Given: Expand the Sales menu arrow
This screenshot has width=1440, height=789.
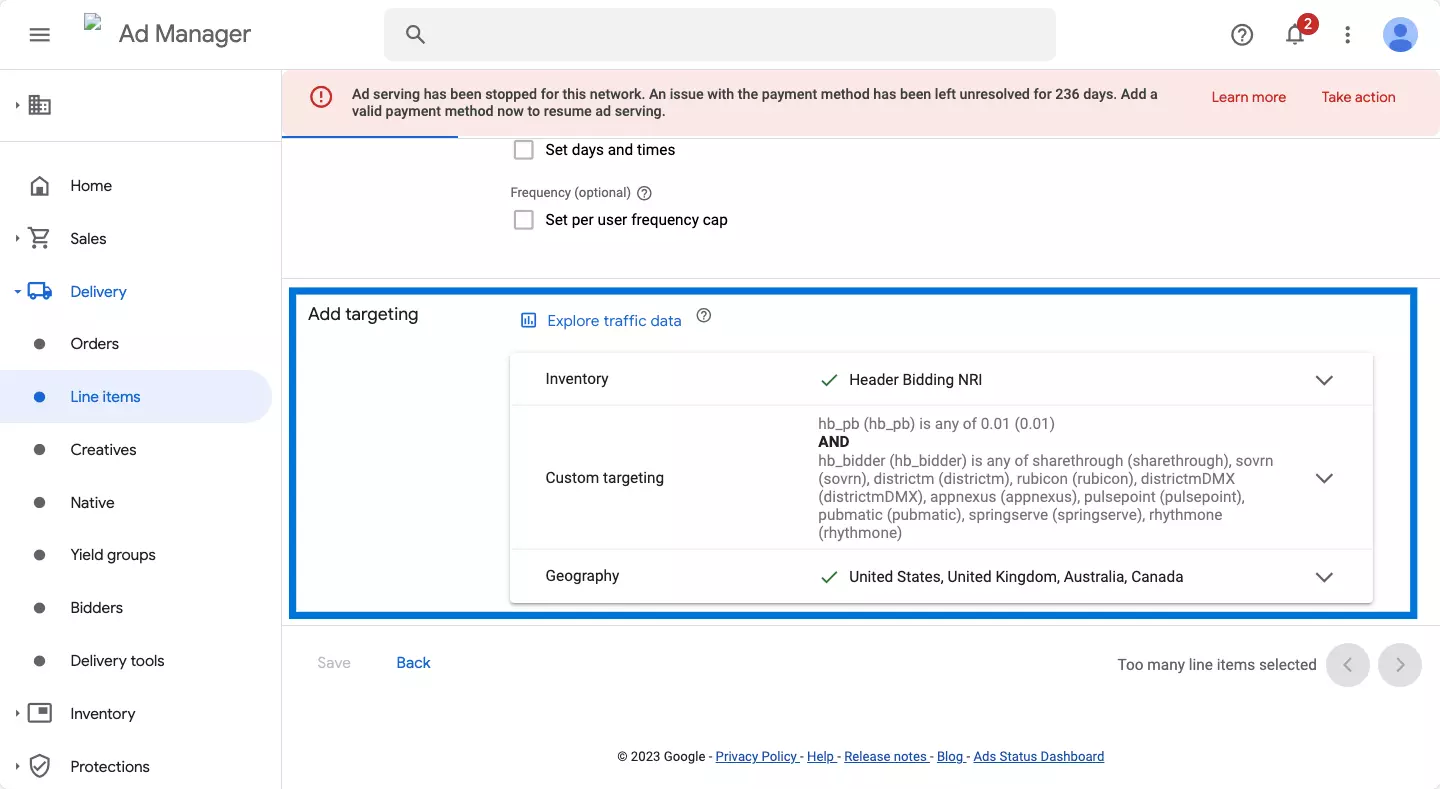Looking at the screenshot, I should click(x=17, y=239).
